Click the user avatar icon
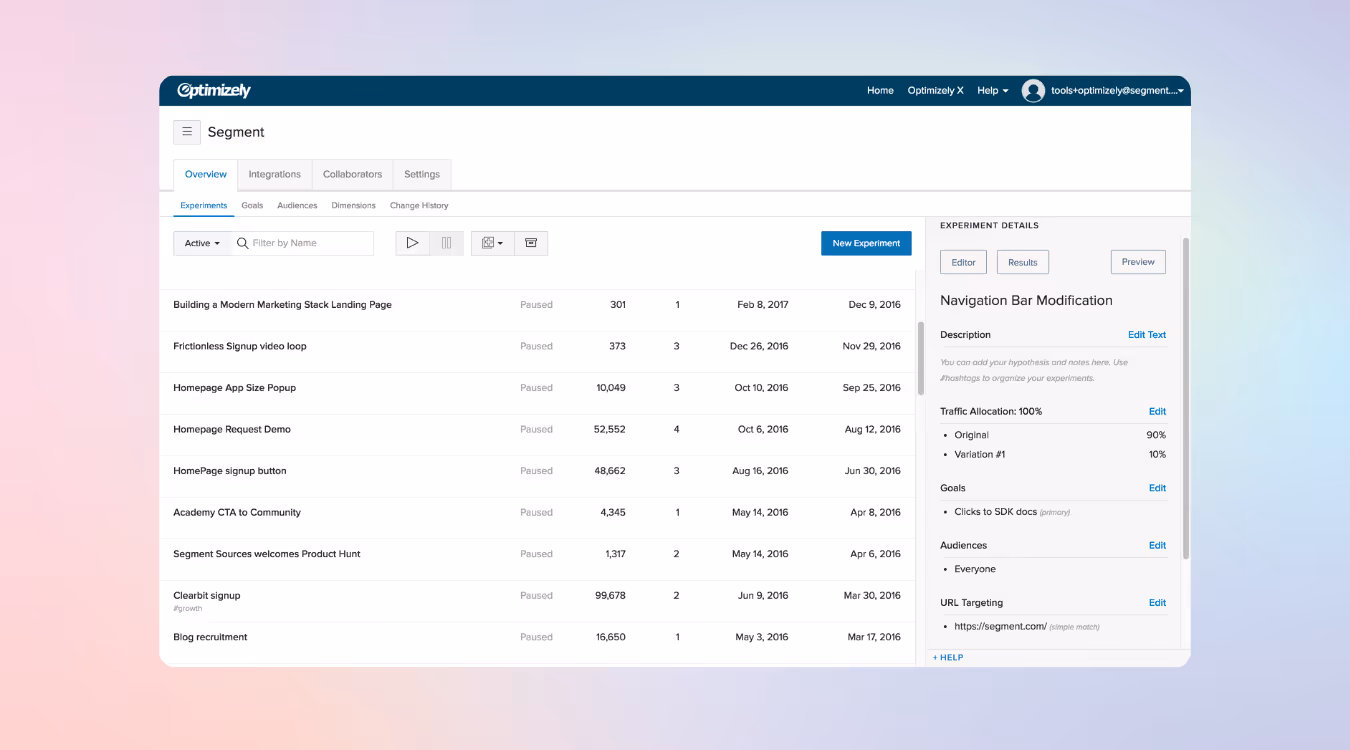This screenshot has width=1350, height=750. [x=1033, y=91]
